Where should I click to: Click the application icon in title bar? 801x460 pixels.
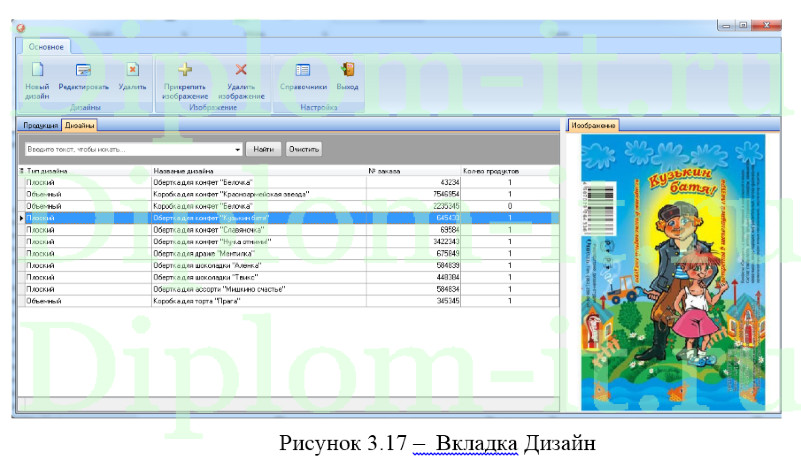pos(20,28)
